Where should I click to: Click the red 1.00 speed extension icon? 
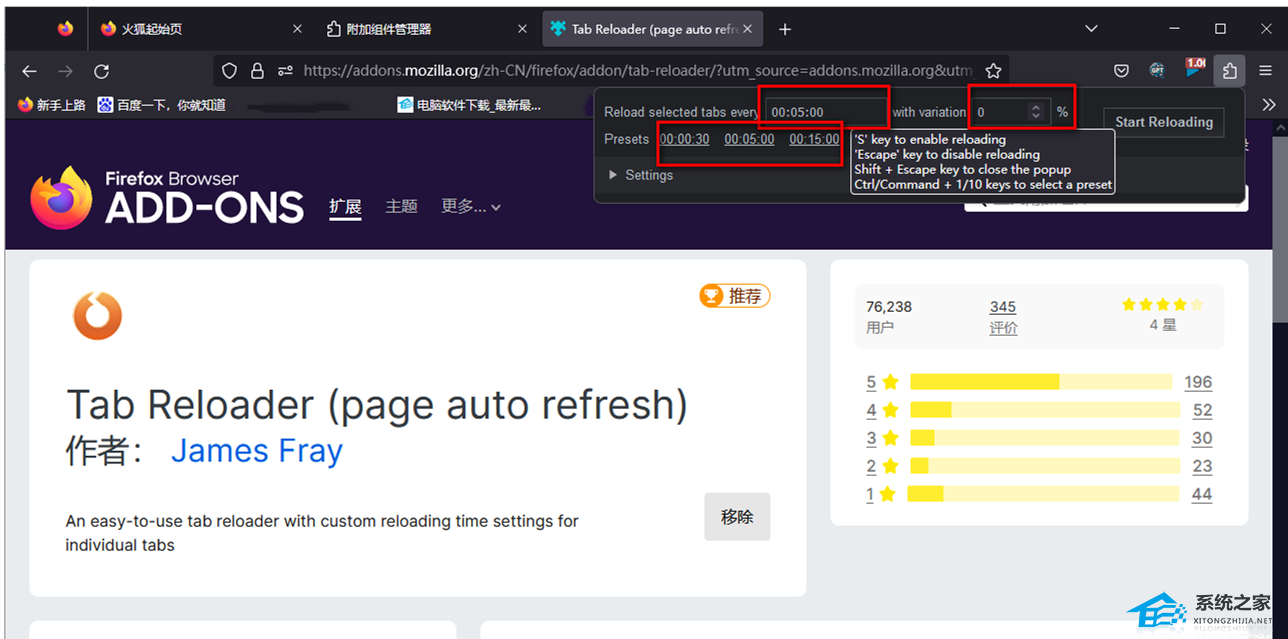coord(1194,69)
